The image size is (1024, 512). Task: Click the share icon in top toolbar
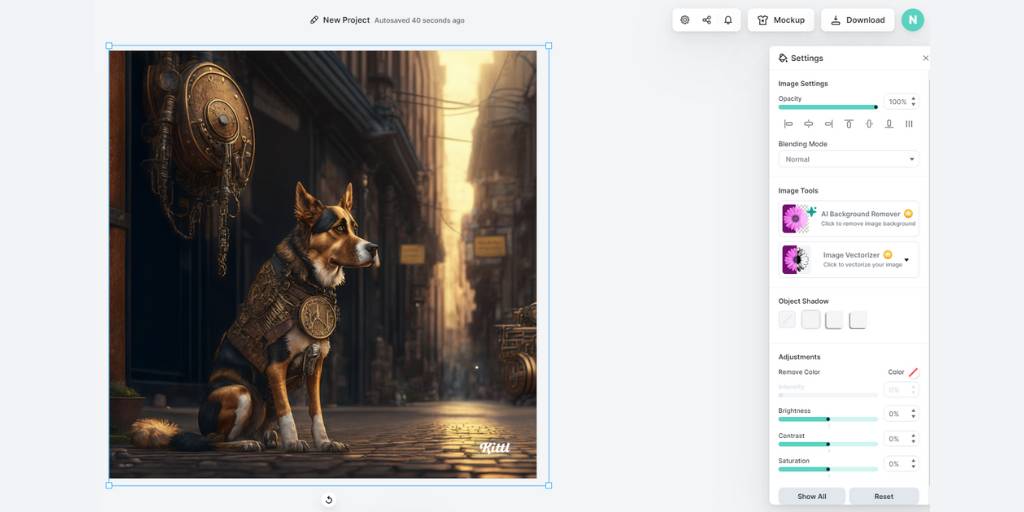click(x=707, y=20)
